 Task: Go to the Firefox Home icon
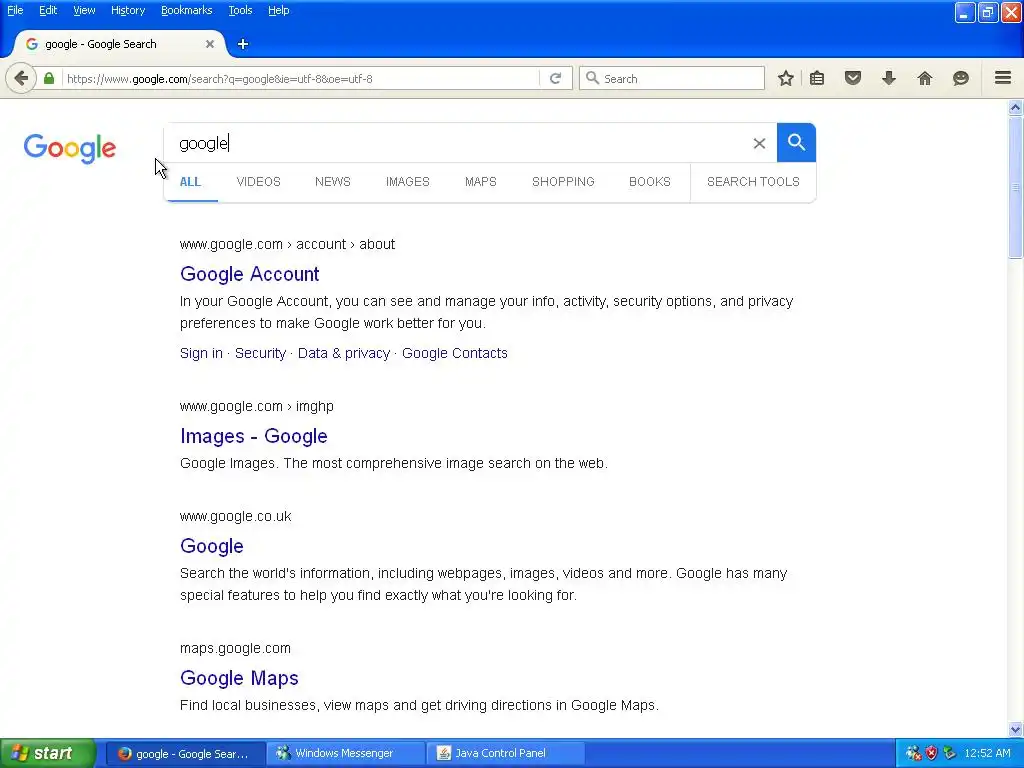[x=925, y=79]
